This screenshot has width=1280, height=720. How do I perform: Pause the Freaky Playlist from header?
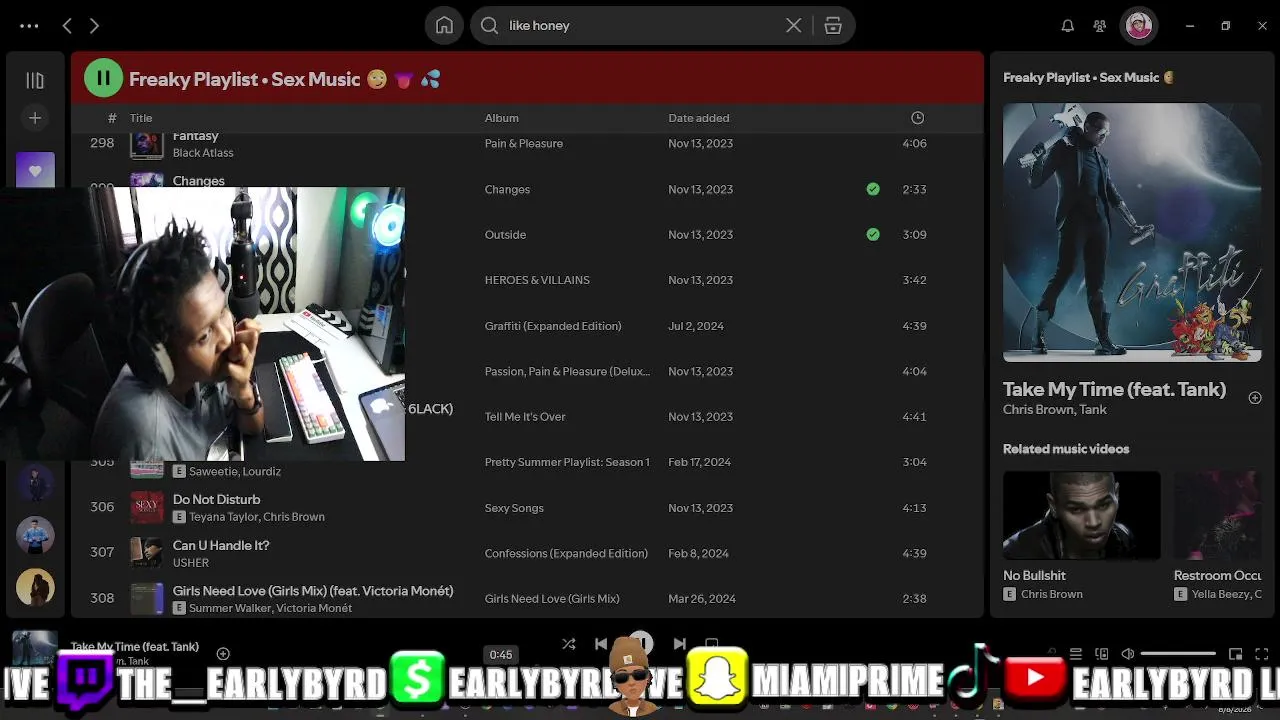click(103, 78)
